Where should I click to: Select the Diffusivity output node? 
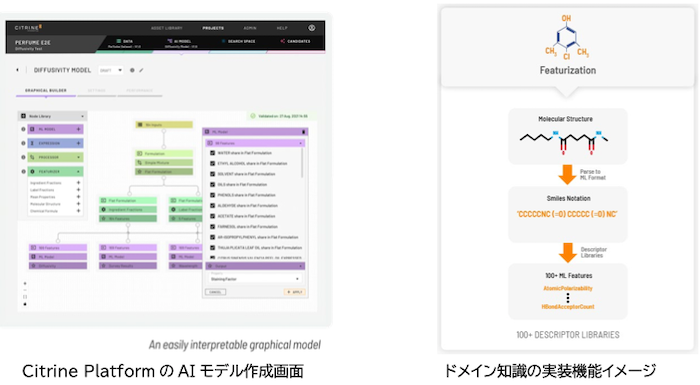coord(58,266)
